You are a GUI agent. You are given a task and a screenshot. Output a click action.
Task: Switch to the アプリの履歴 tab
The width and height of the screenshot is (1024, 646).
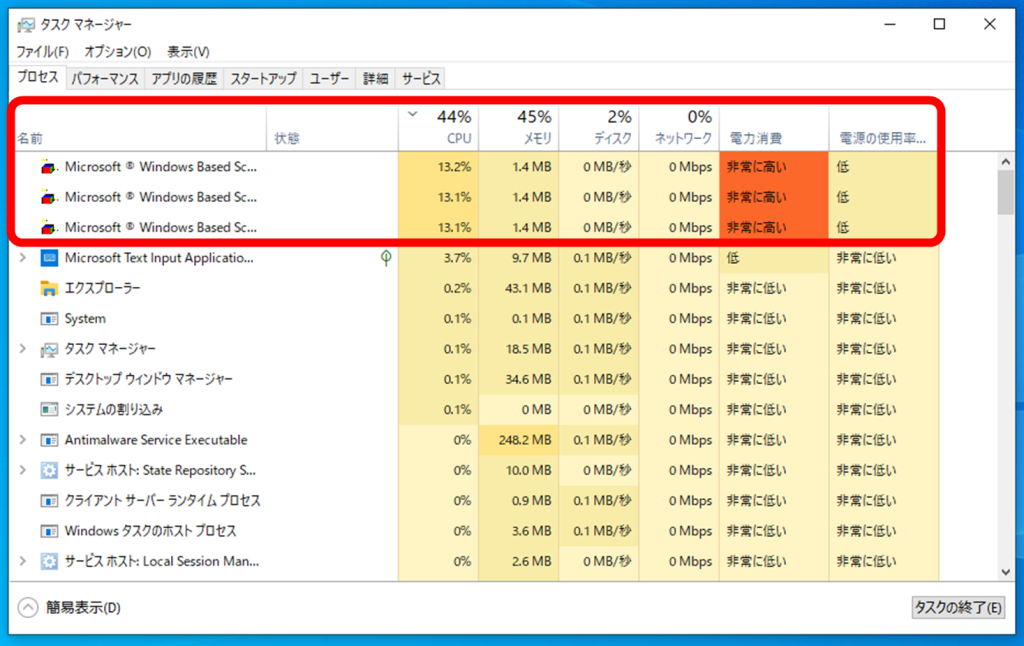184,79
